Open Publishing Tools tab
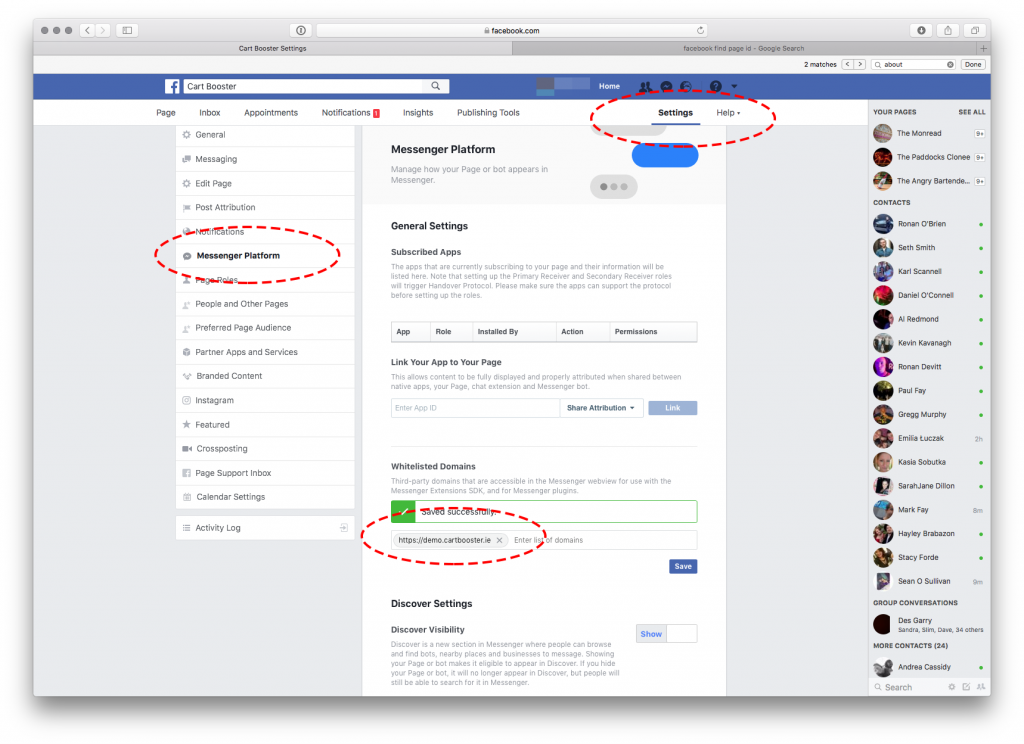This screenshot has height=744, width=1024. [x=488, y=113]
